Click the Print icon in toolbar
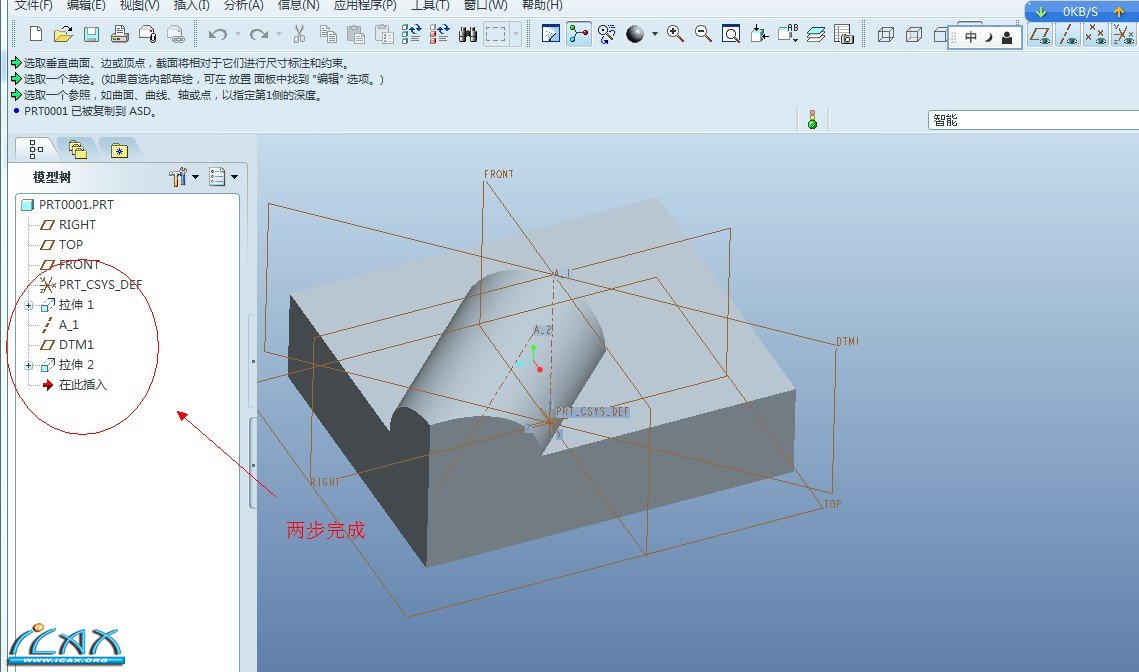Screen dimensions: 1139x672 [x=119, y=35]
